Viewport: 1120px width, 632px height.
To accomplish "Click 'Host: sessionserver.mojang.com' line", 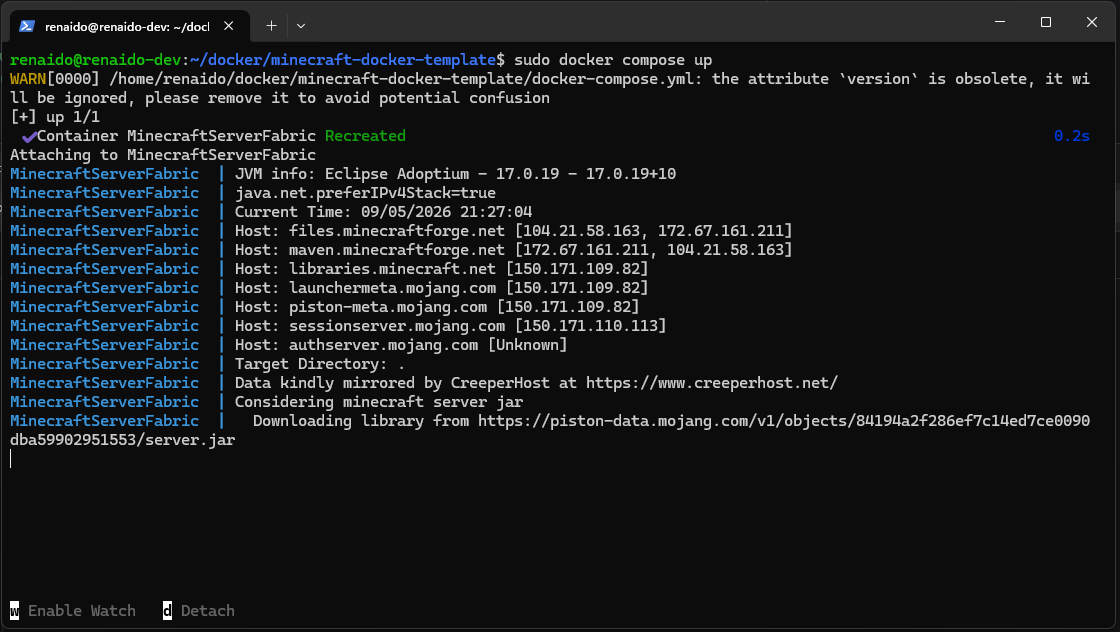I will pos(451,326).
